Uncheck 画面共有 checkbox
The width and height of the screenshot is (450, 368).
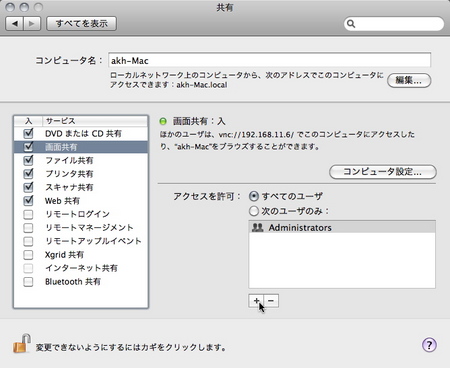click(x=28, y=147)
